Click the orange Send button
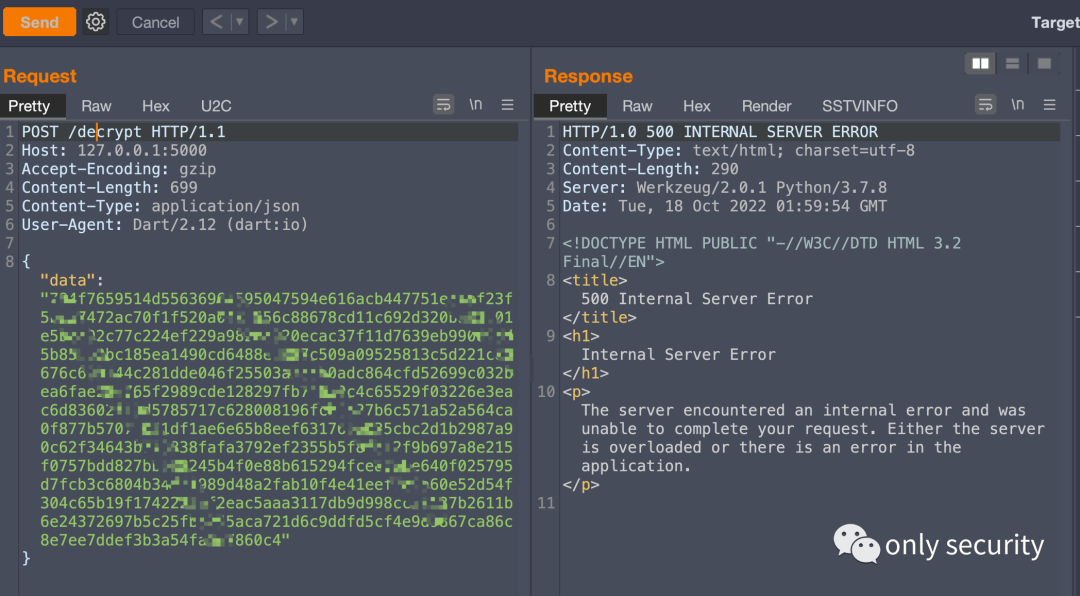This screenshot has height=596, width=1080. point(39,22)
